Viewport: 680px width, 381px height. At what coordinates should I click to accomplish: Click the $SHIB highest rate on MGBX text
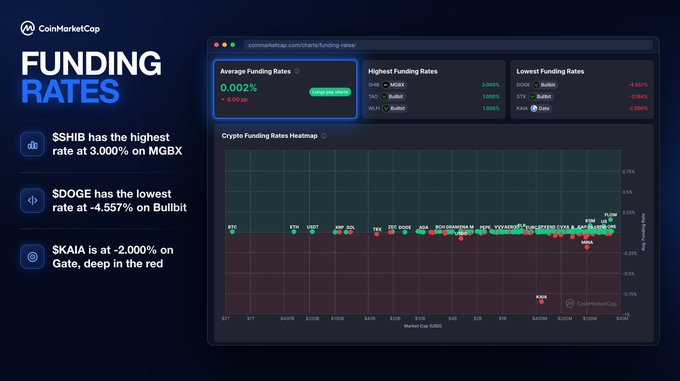(117, 144)
